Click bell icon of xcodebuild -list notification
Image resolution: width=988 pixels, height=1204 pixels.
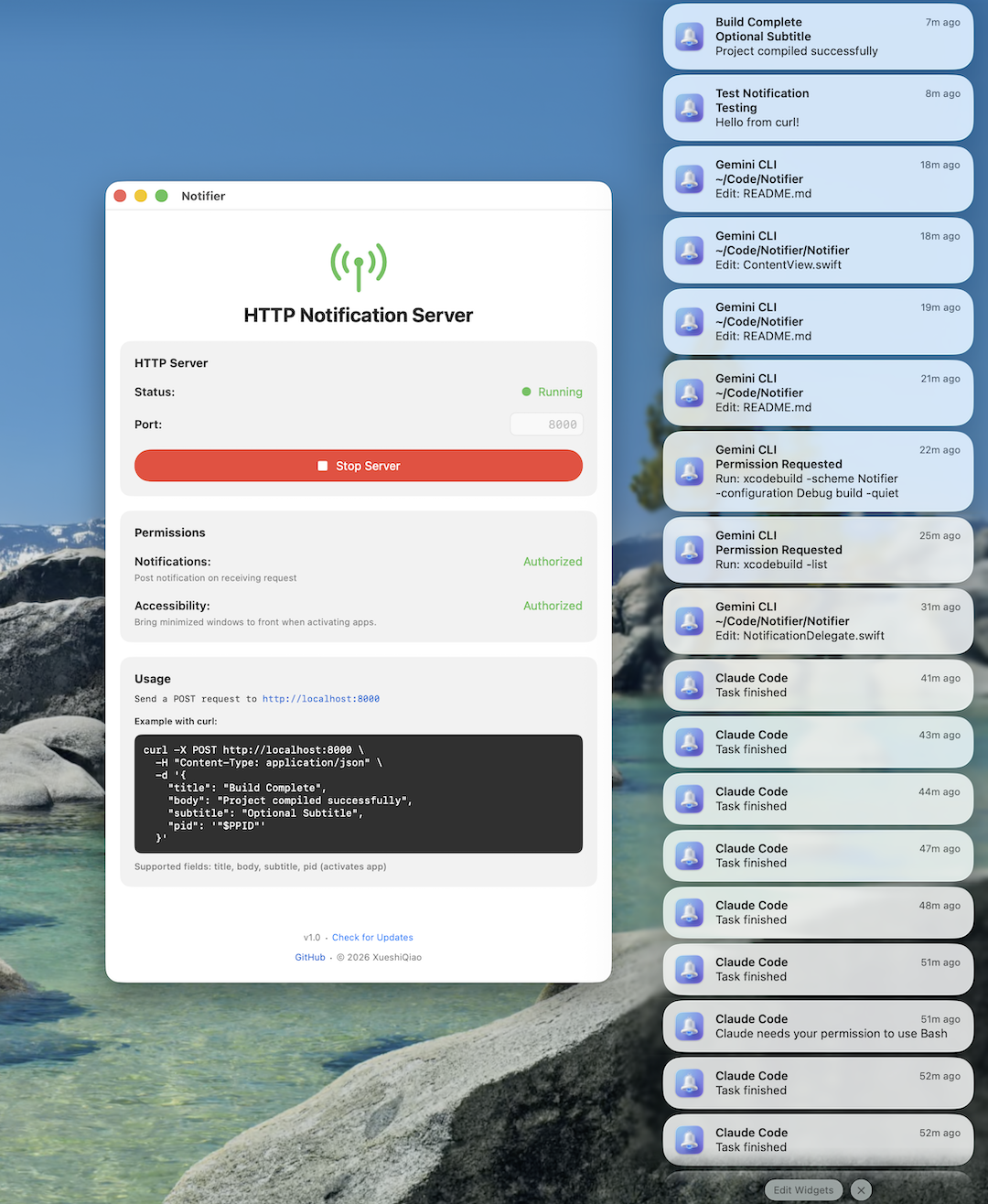point(689,550)
